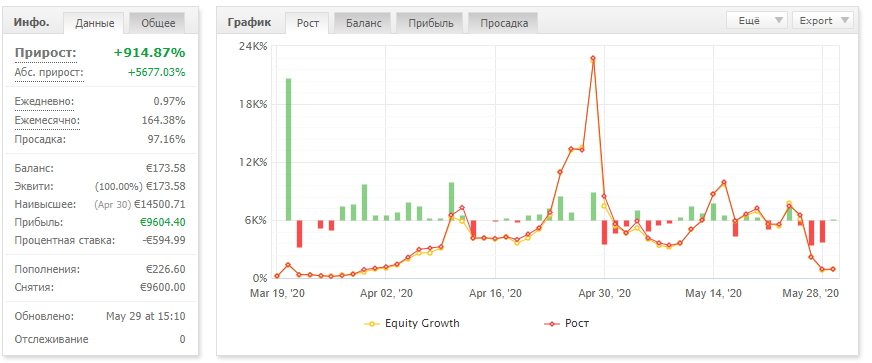Viewport: 872px width, 363px height.
Task: Click the Export dropdown arrow
Action: click(845, 21)
